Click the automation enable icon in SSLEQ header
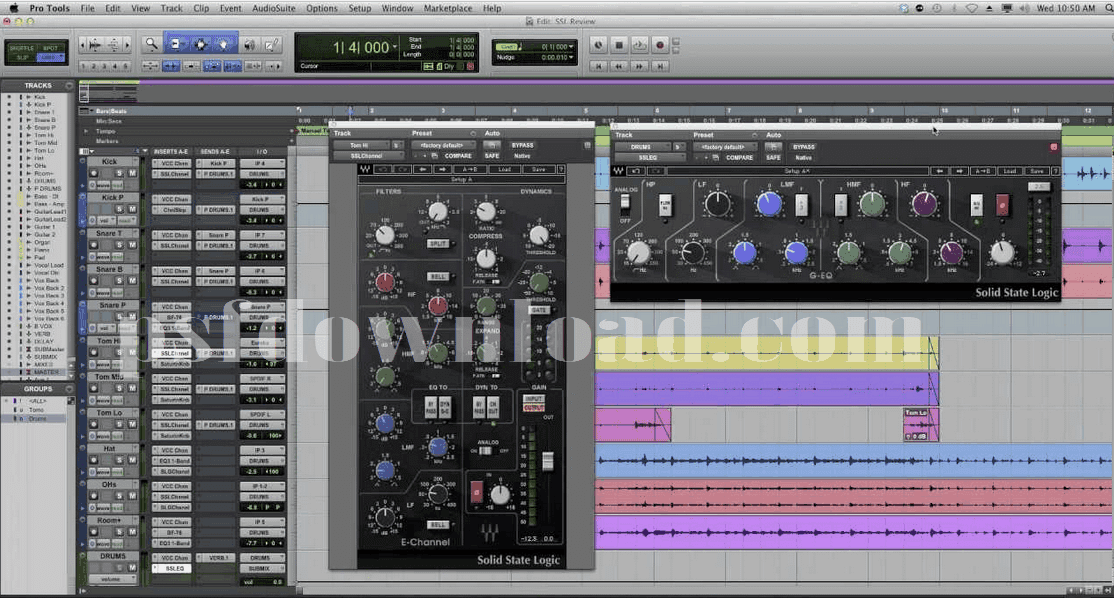Screen dimensions: 1114x598 [x=773, y=147]
